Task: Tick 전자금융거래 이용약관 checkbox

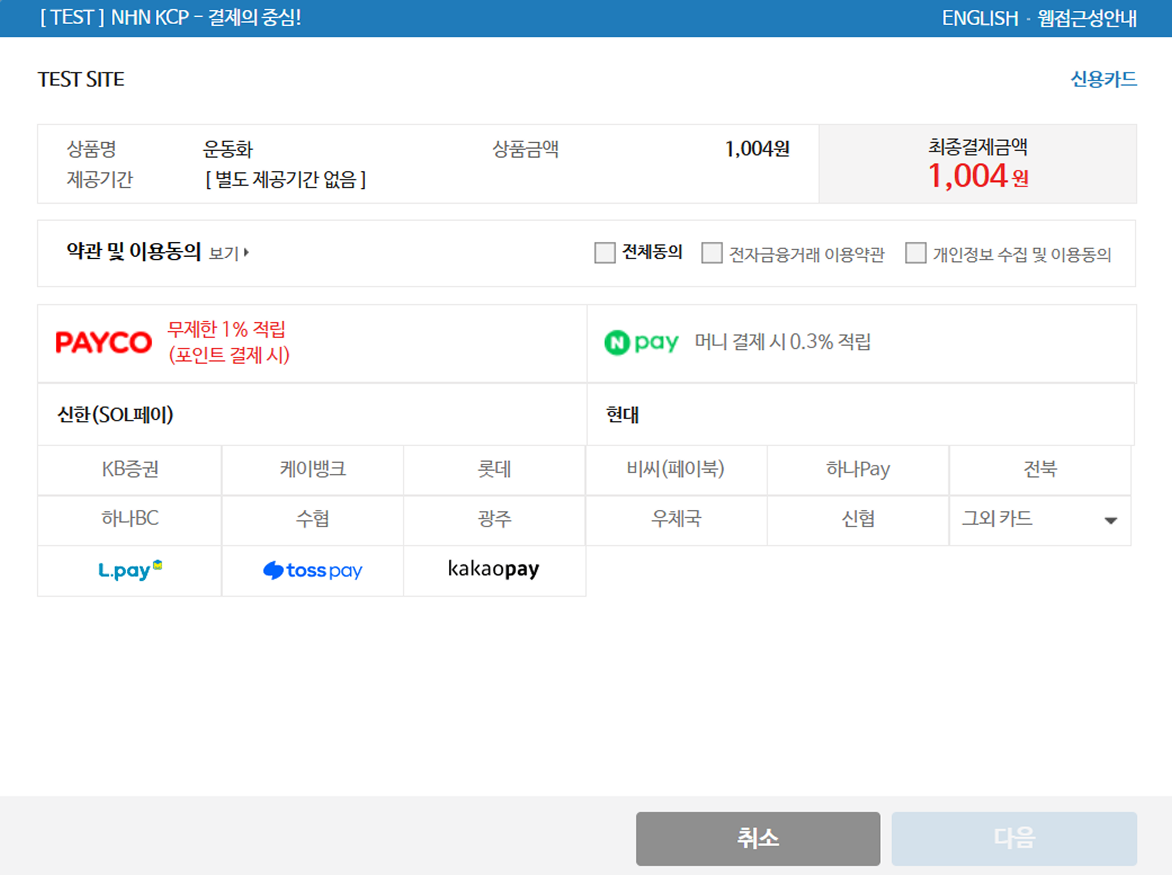Action: click(712, 253)
